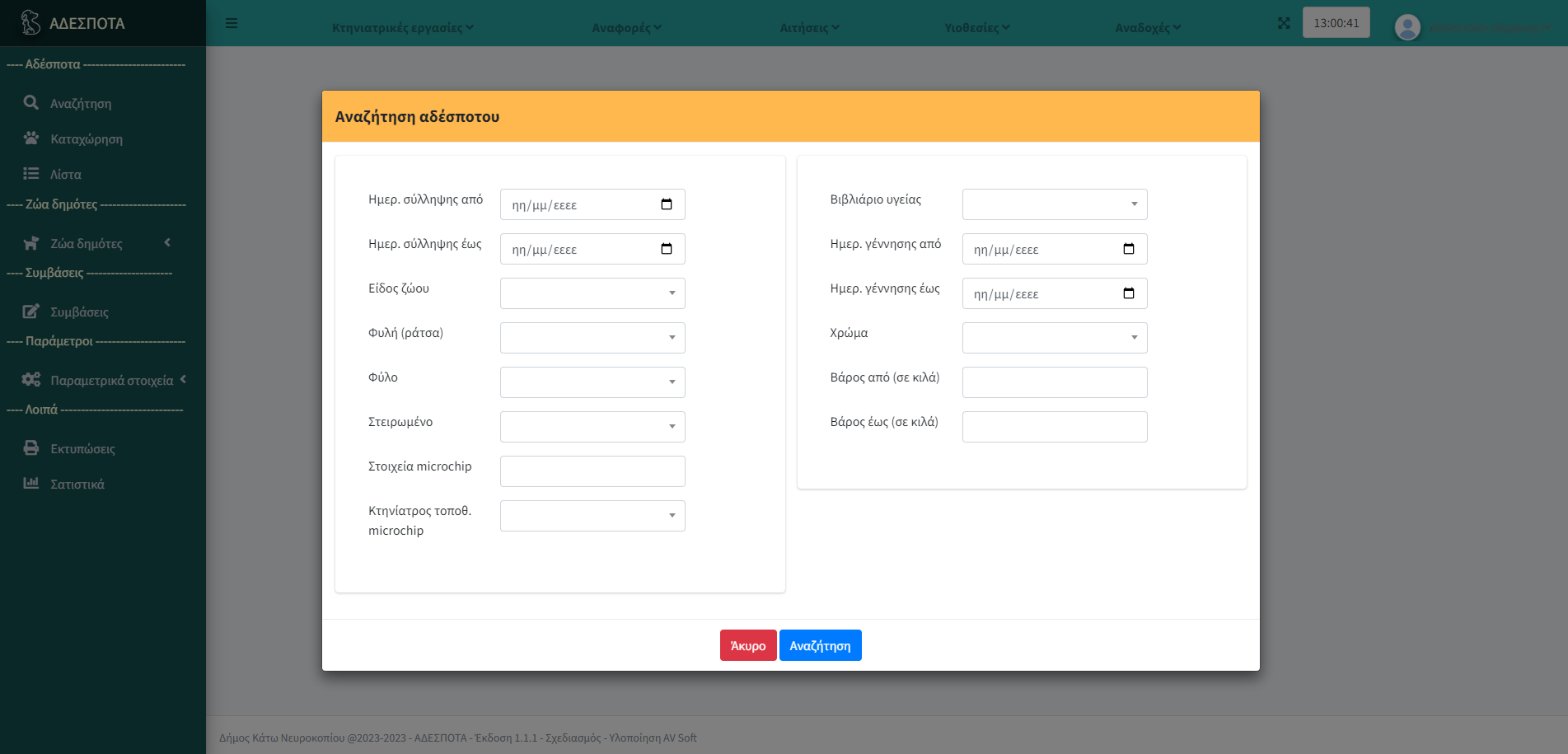Click the red Άκυρο button
Image resolution: width=1568 pixels, height=754 pixels.
click(748, 645)
